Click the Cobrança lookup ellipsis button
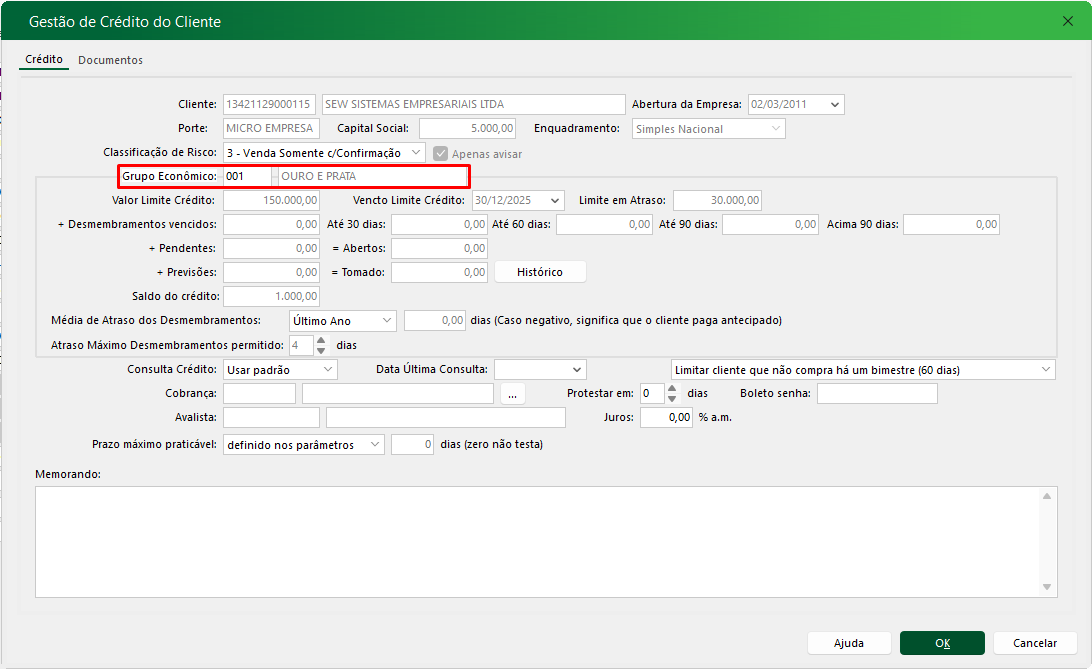Viewport: 1092px width, 669px height. coord(513,394)
